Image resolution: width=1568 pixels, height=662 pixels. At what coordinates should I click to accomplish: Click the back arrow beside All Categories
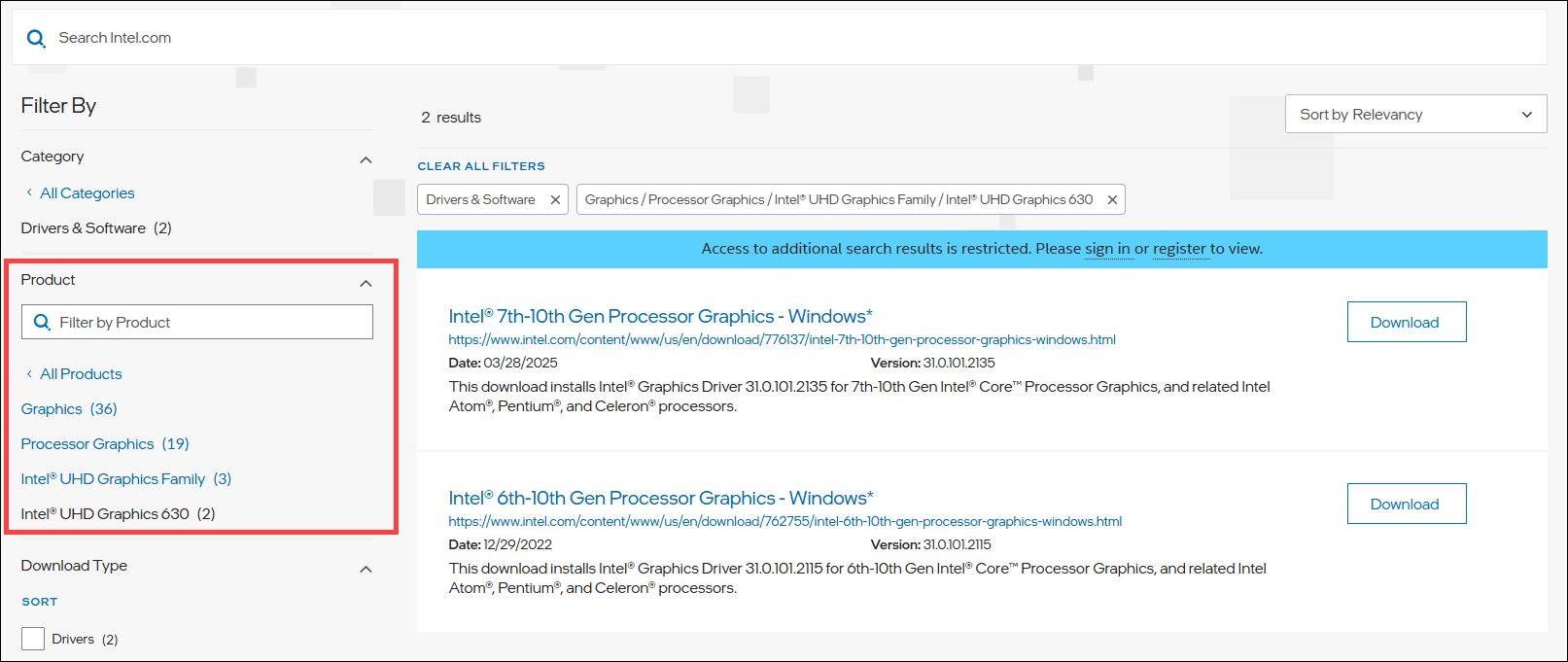(x=29, y=192)
